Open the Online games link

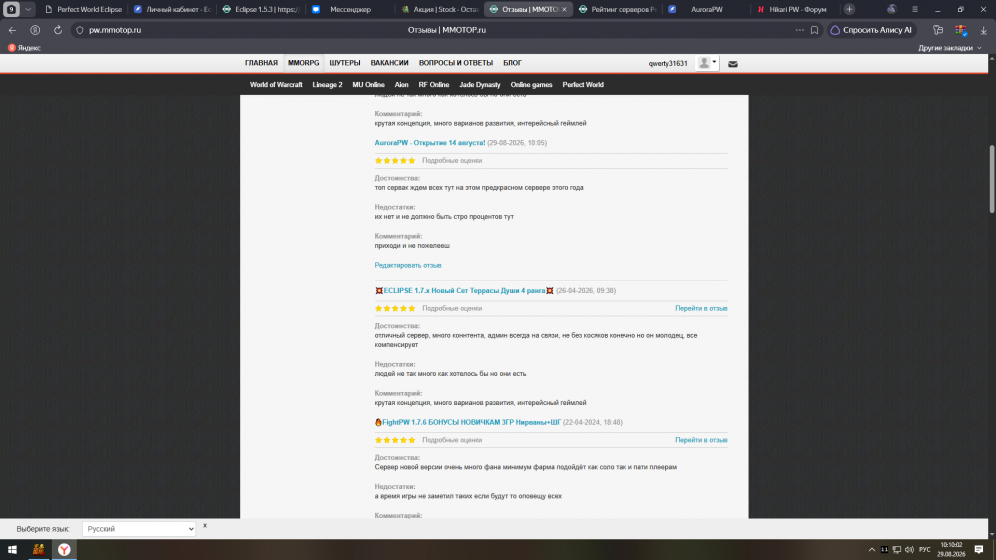tap(531, 84)
